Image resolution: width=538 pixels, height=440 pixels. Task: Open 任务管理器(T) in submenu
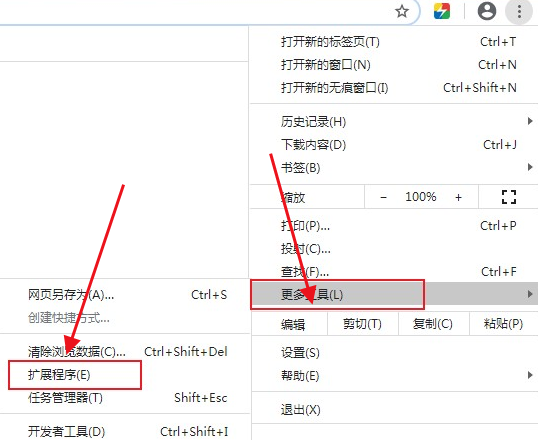click(125, 398)
